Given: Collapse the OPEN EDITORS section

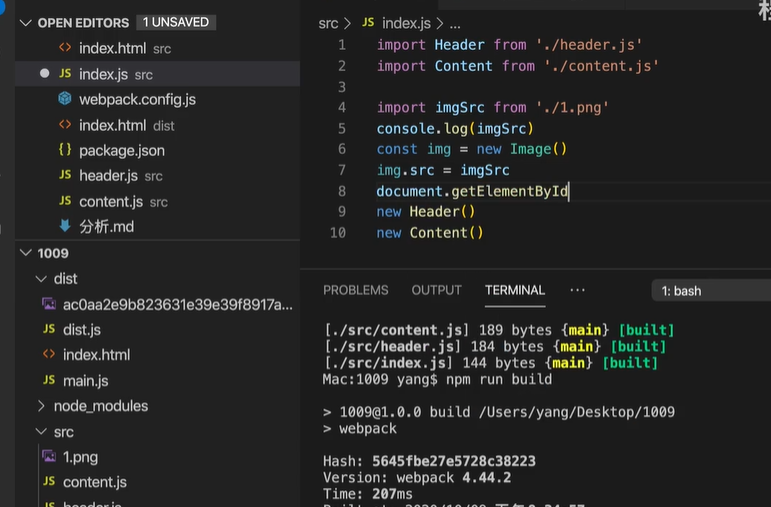Looking at the screenshot, I should point(26,23).
